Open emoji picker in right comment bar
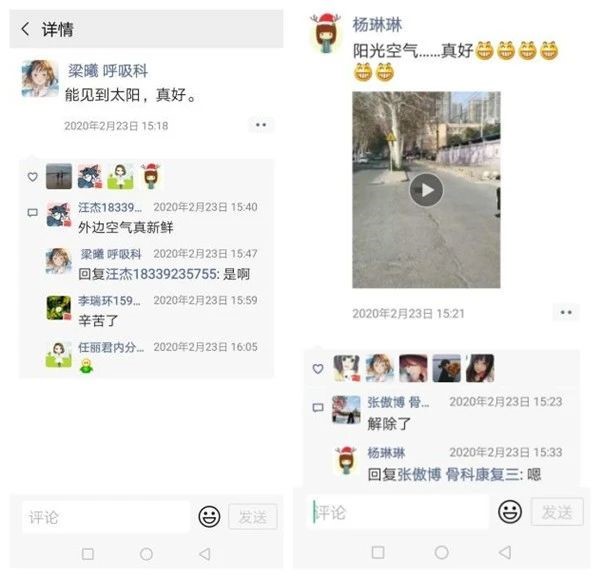 point(510,512)
